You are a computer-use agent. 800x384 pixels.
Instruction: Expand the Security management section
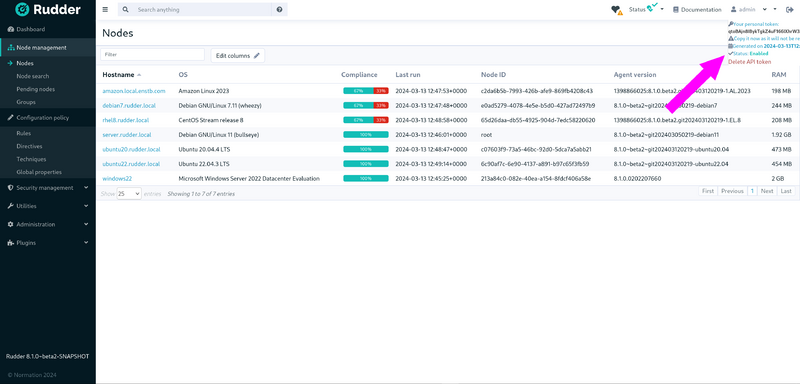click(47, 188)
